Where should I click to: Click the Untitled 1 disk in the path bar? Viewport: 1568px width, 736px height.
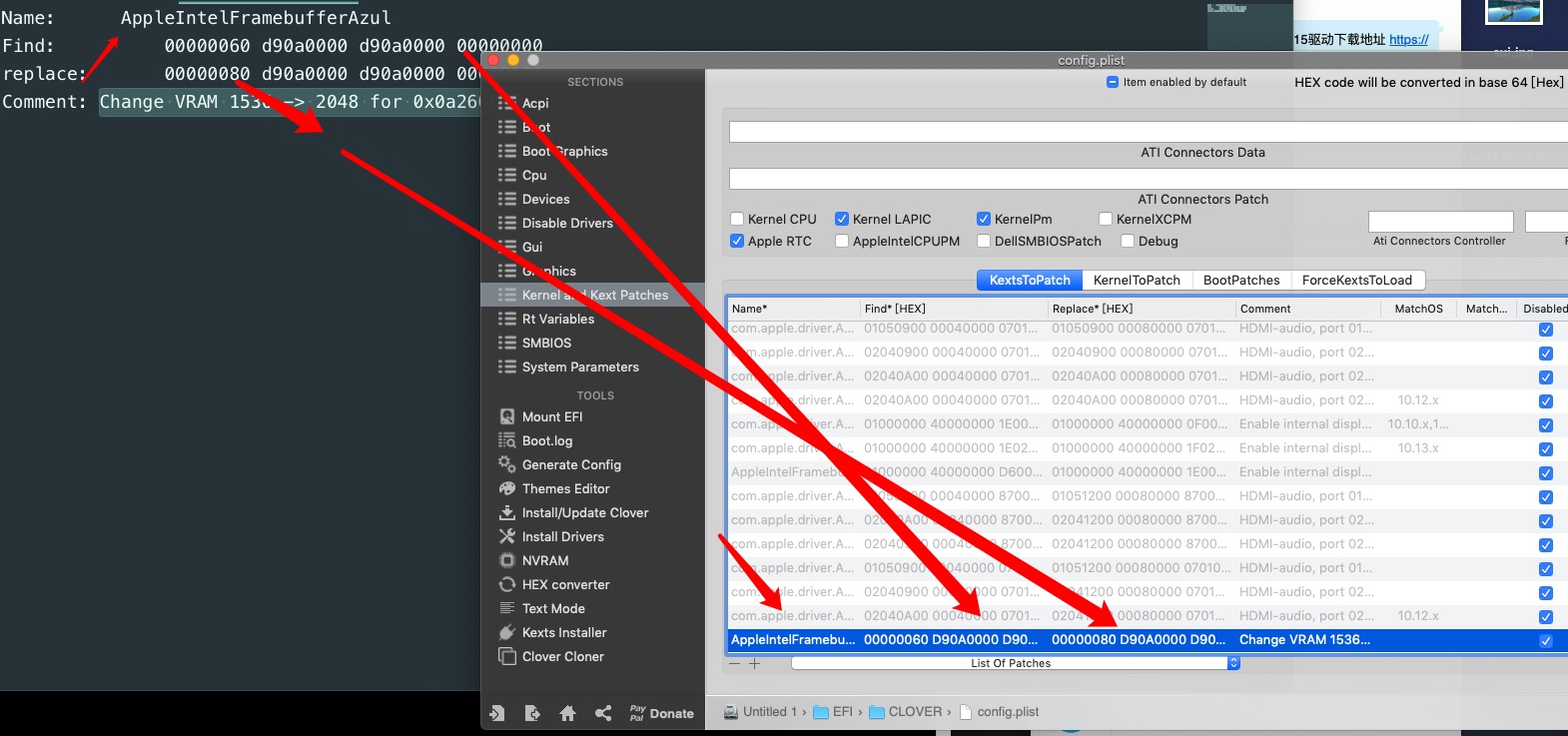760,712
